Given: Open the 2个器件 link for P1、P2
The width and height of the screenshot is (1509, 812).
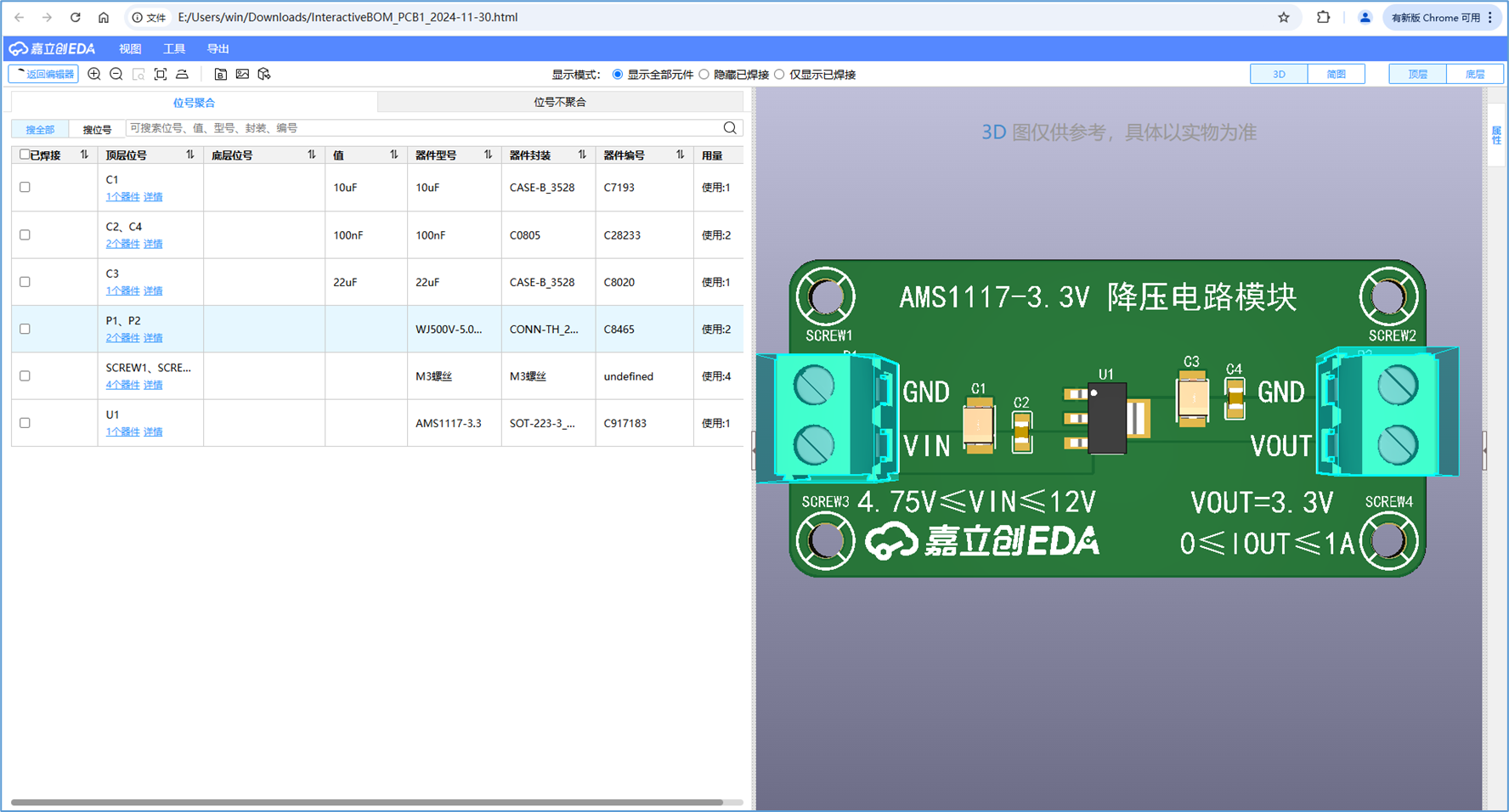Looking at the screenshot, I should (122, 338).
